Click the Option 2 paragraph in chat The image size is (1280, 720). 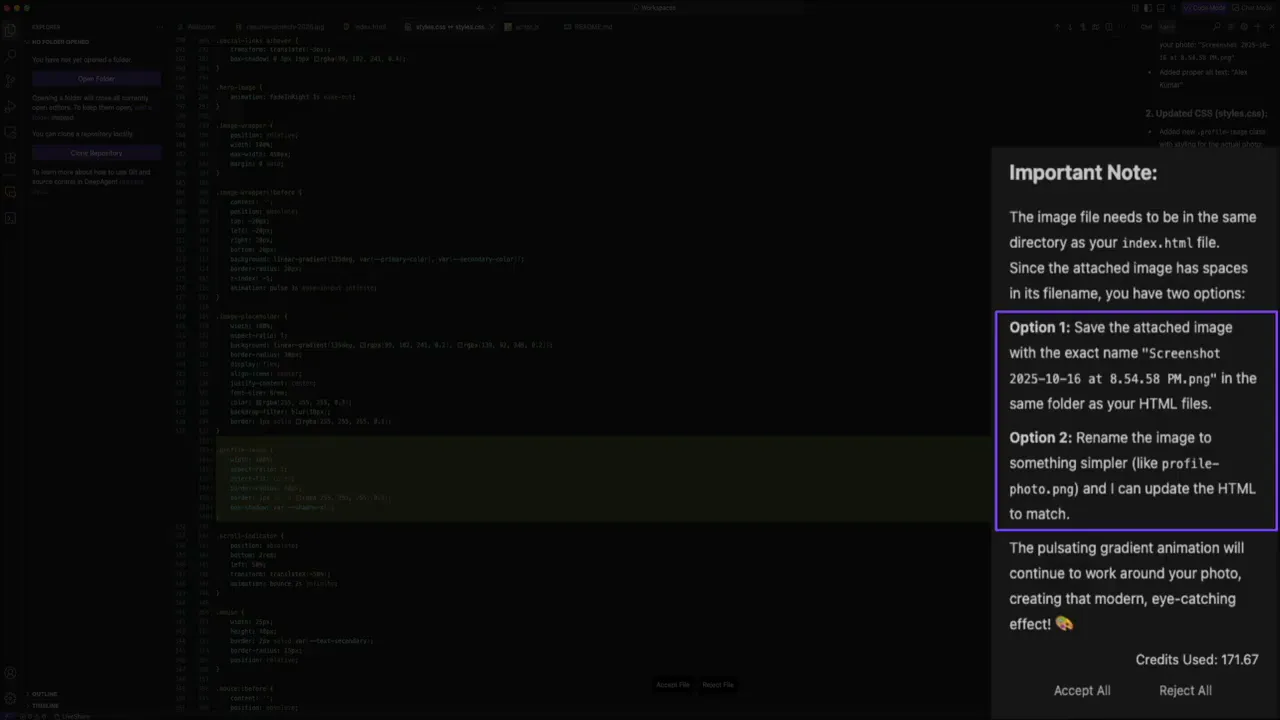tap(1134, 475)
